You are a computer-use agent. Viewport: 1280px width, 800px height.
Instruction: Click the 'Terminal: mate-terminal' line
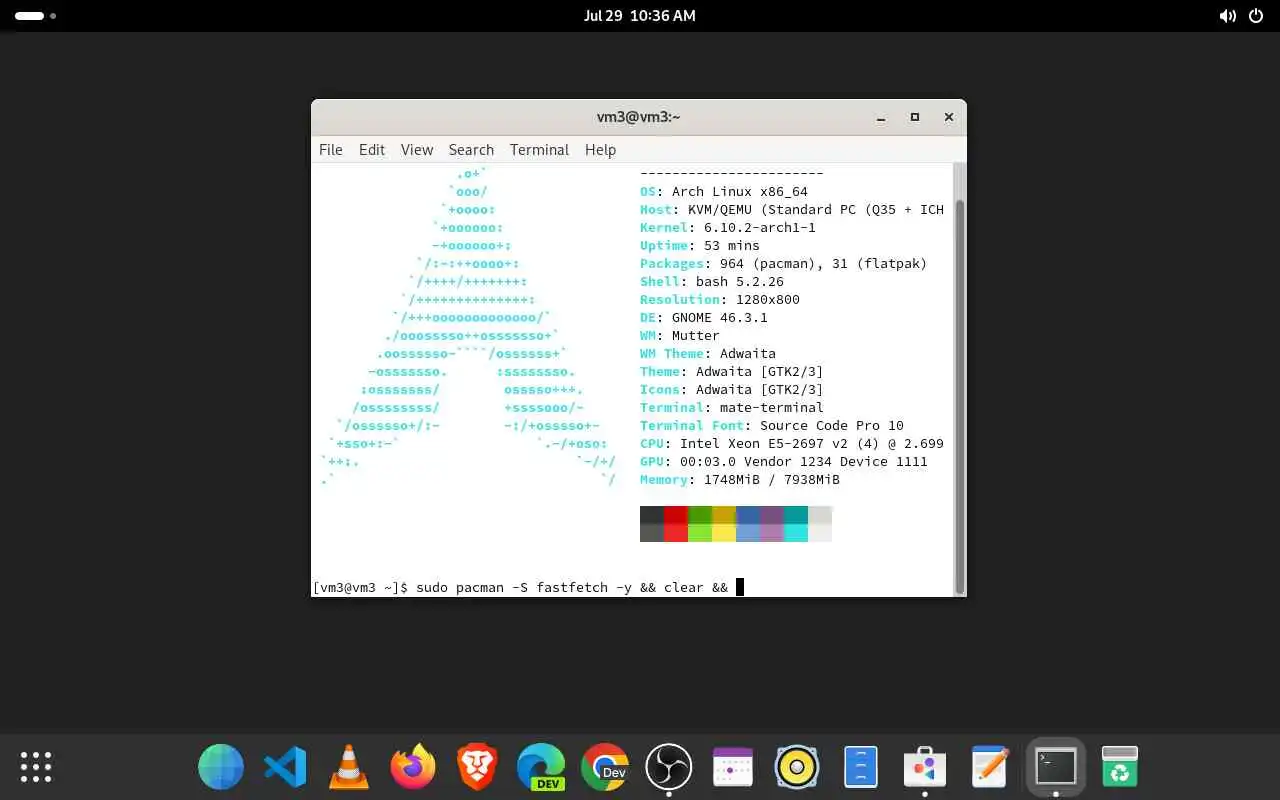(x=732, y=407)
